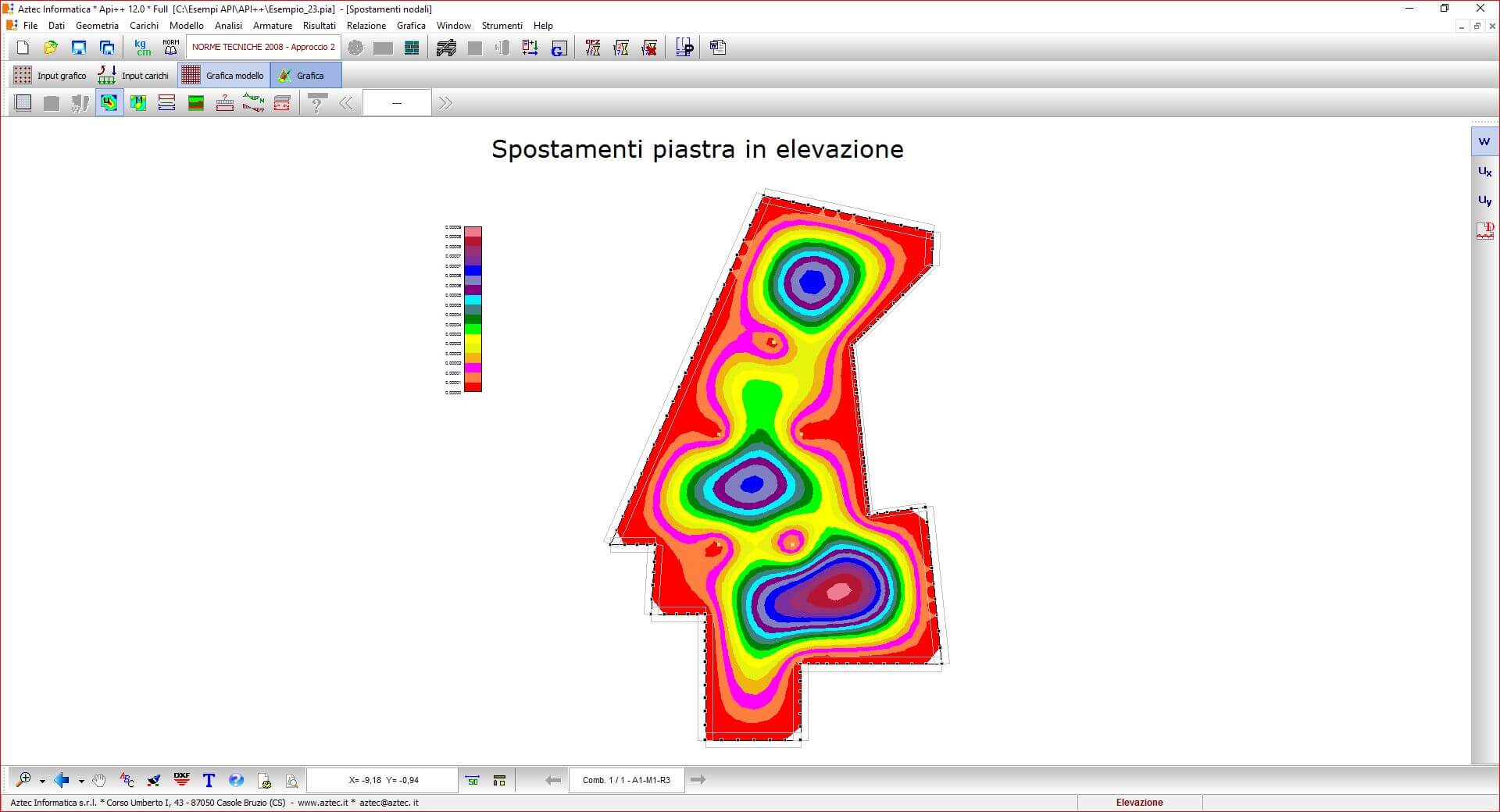Select the blue T text tool
This screenshot has width=1500, height=812.
[x=209, y=780]
